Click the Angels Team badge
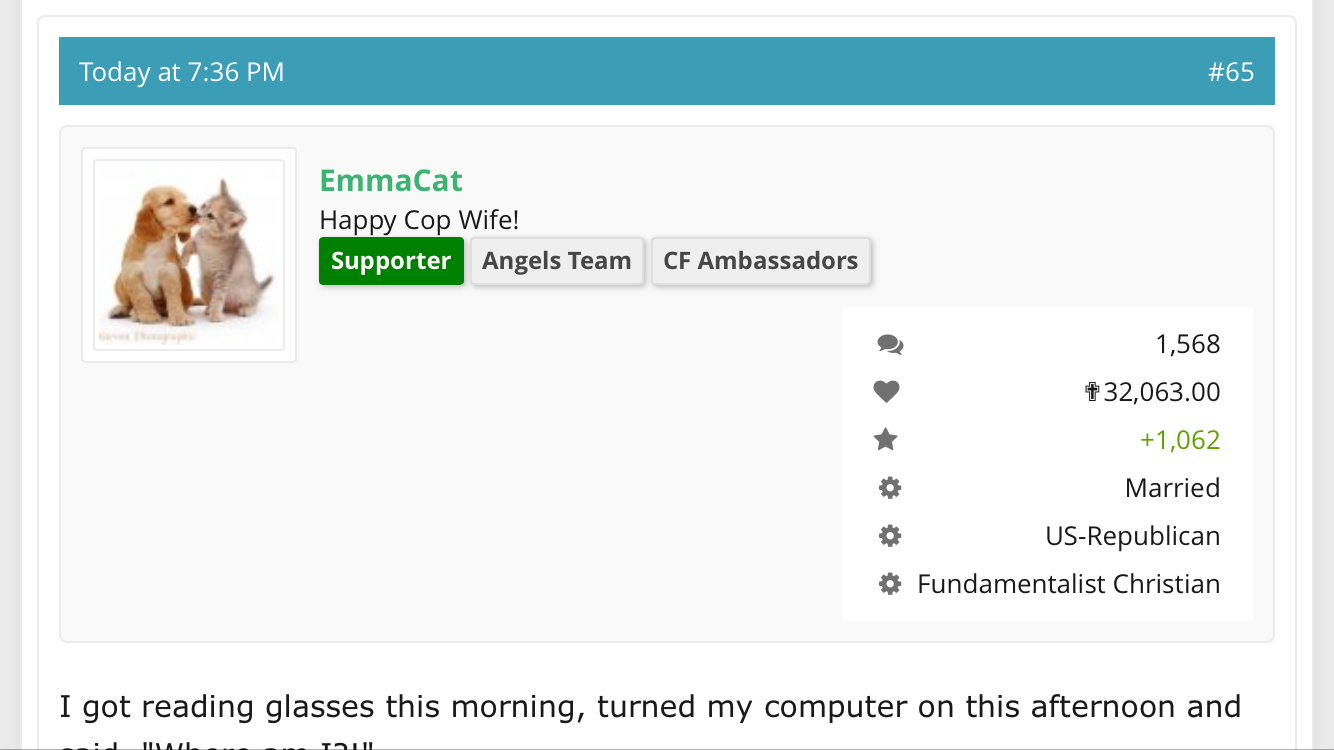Screen dimensions: 1334x750 [557, 261]
